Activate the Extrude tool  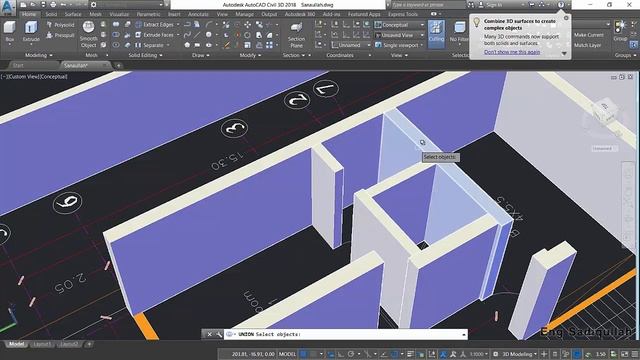[x=31, y=32]
